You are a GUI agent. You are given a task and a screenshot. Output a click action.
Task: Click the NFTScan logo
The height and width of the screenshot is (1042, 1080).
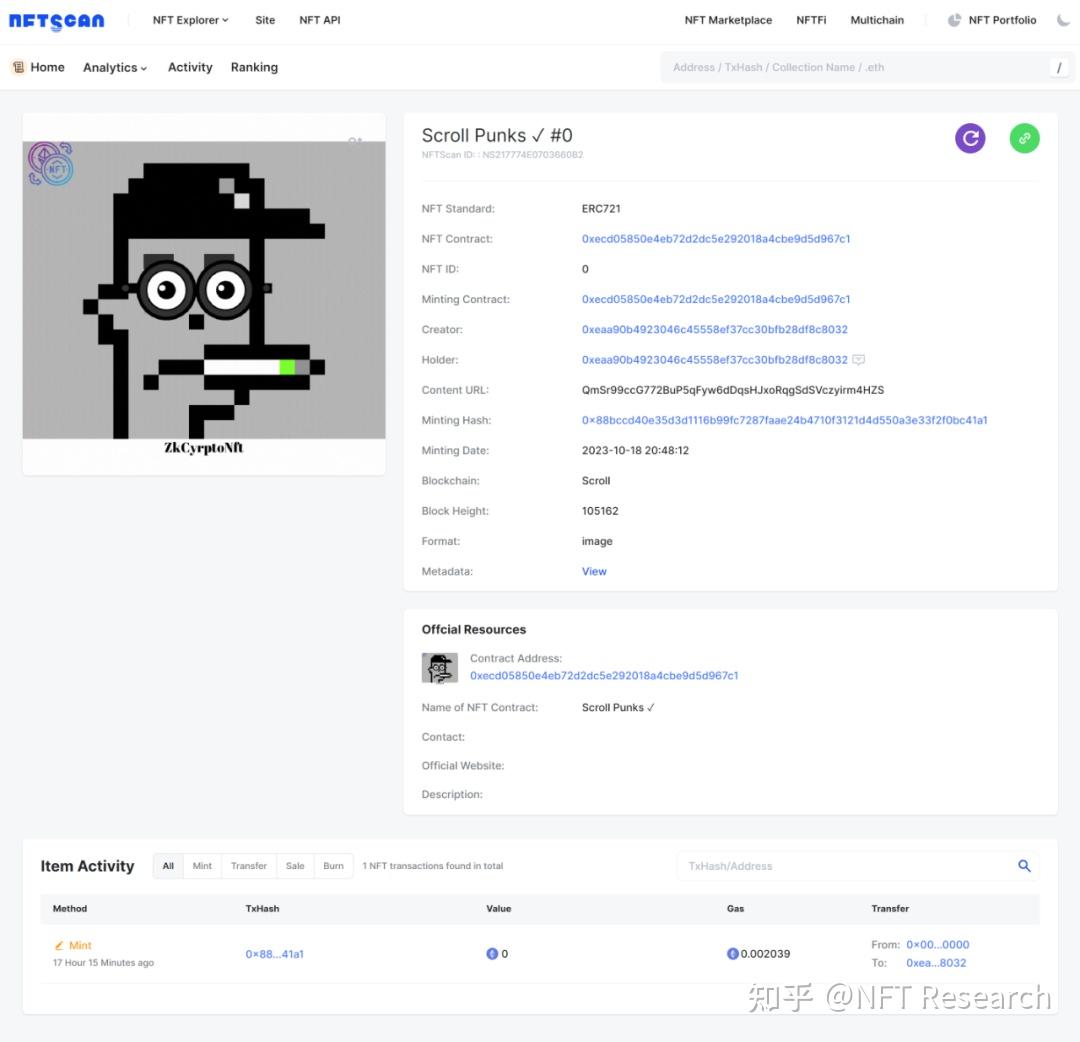point(56,20)
